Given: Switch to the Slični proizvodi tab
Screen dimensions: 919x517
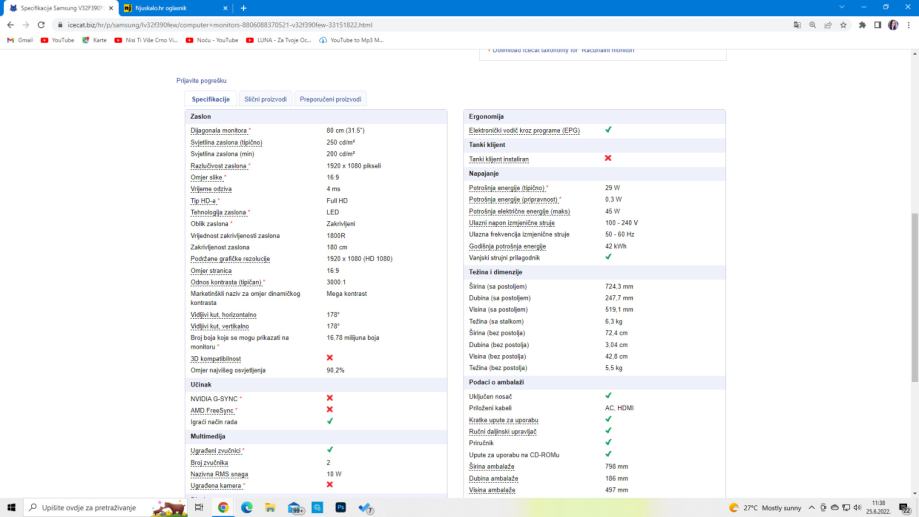Looking at the screenshot, I should coord(265,99).
